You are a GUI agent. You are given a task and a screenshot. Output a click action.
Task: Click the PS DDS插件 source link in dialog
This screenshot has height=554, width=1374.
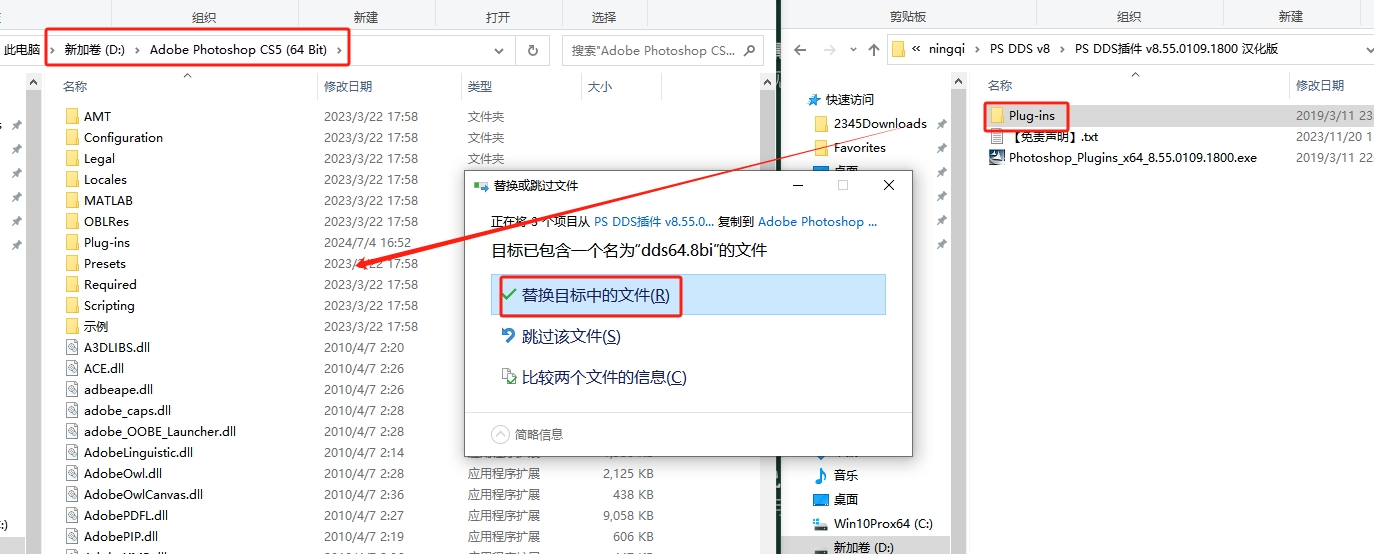654,222
